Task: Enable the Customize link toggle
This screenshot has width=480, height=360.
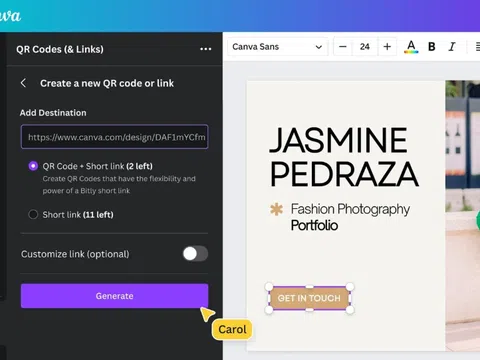Action: click(x=195, y=254)
